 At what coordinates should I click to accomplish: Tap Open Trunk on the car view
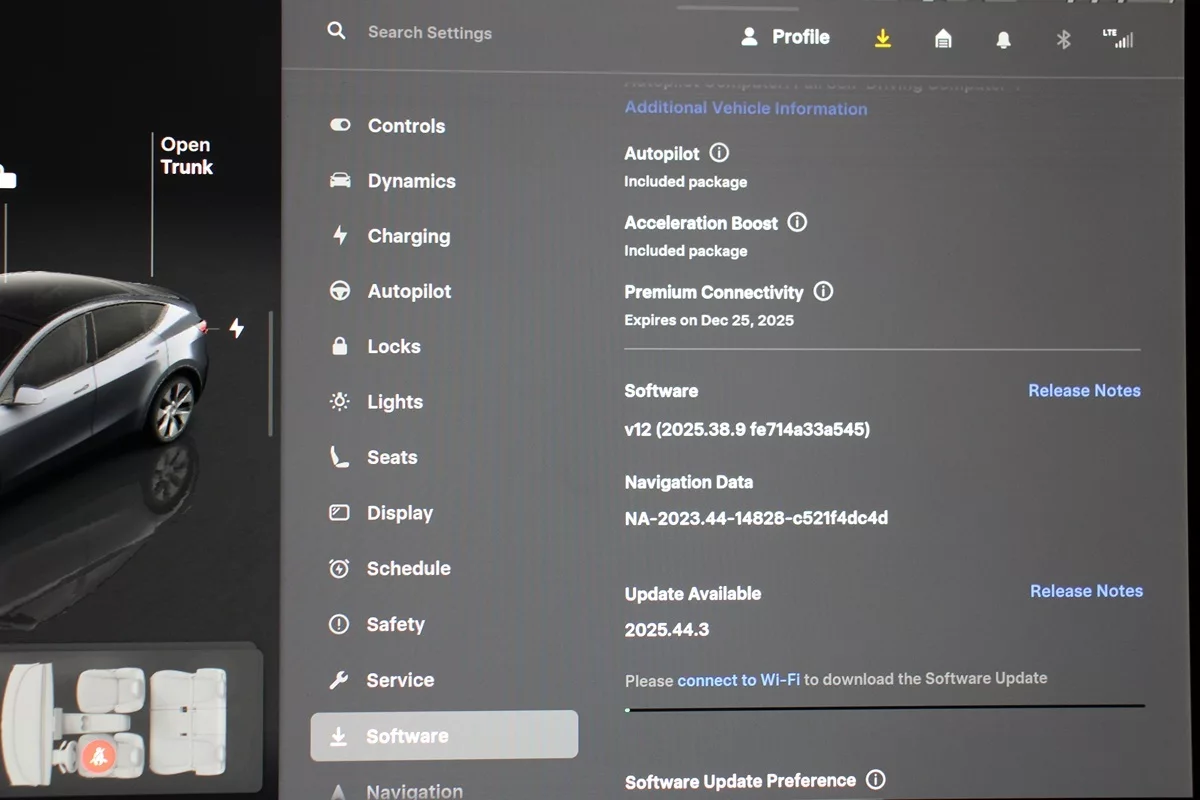pyautogui.click(x=186, y=156)
